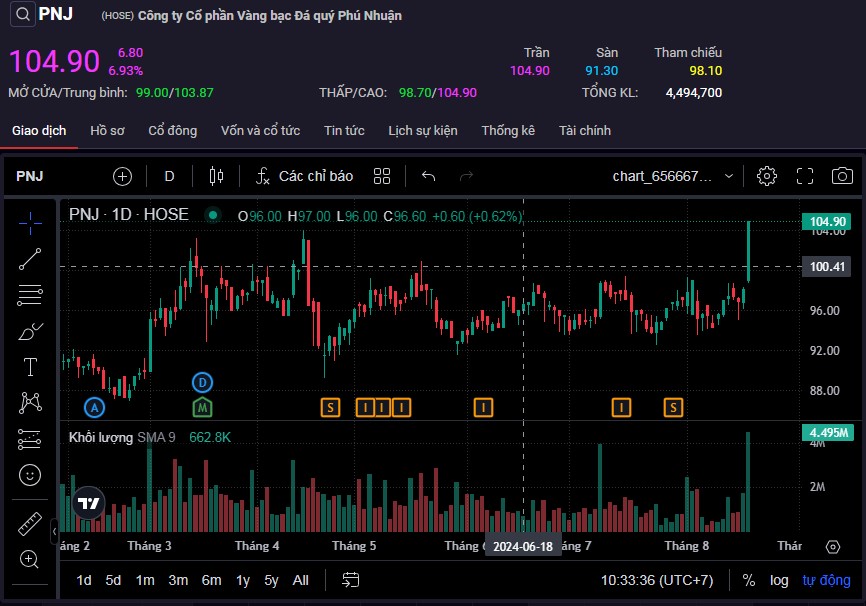The width and height of the screenshot is (866, 606).
Task: Enter fullscreen chart mode
Action: (805, 176)
